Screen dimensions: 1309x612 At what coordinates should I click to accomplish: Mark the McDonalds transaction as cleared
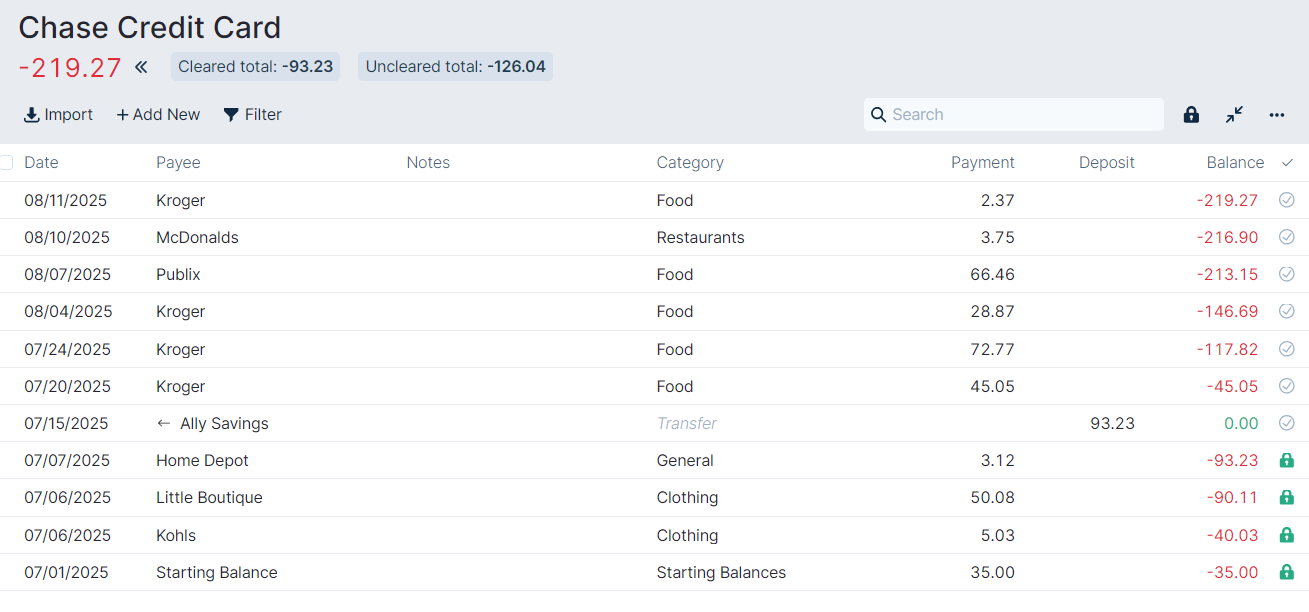(1286, 237)
